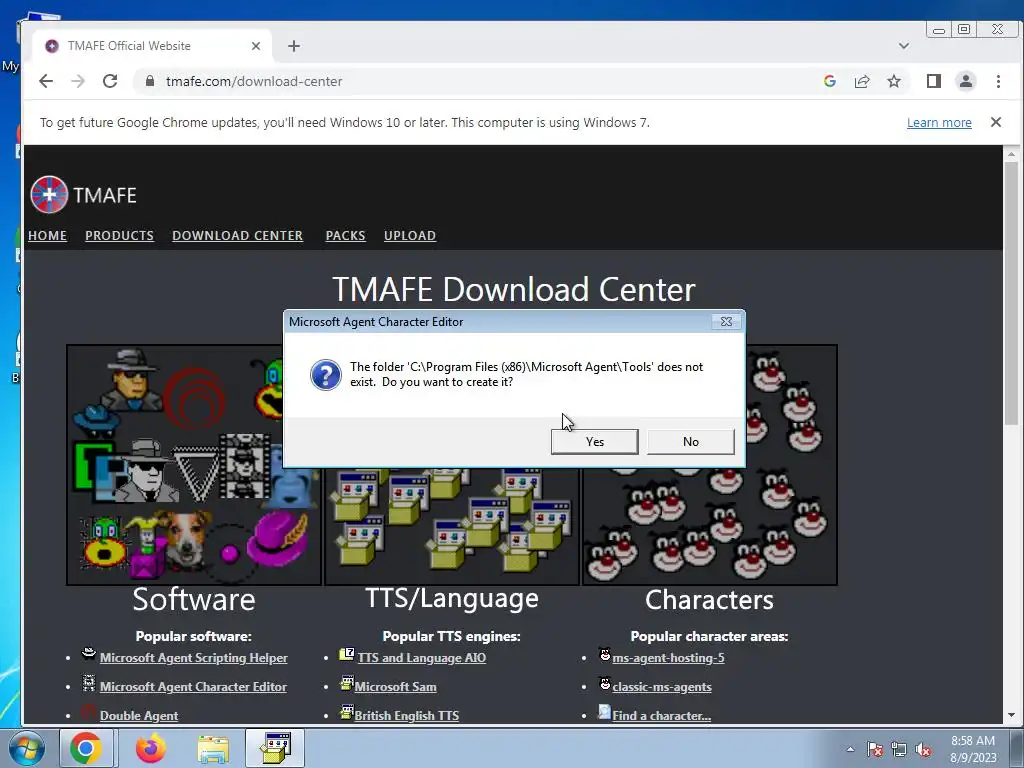Open the Chrome profile menu
This screenshot has width=1024, height=768.
click(x=965, y=81)
